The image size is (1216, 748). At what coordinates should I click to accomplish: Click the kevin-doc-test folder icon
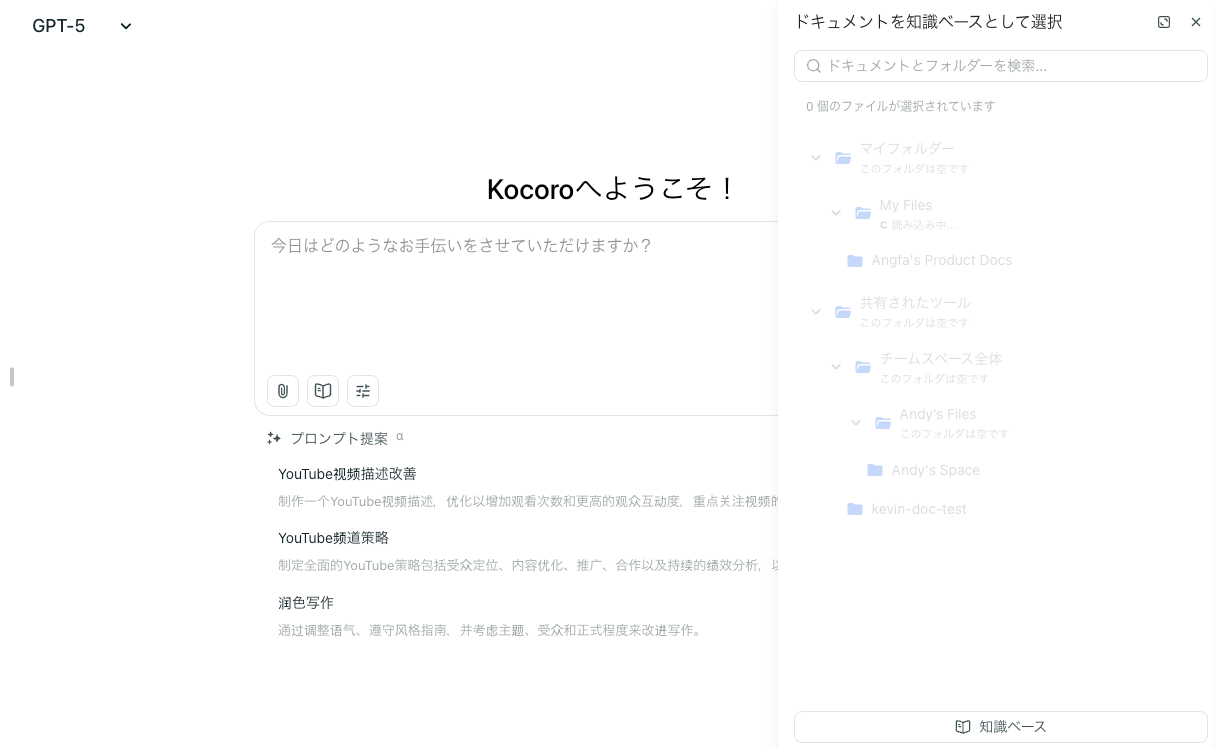coord(855,510)
